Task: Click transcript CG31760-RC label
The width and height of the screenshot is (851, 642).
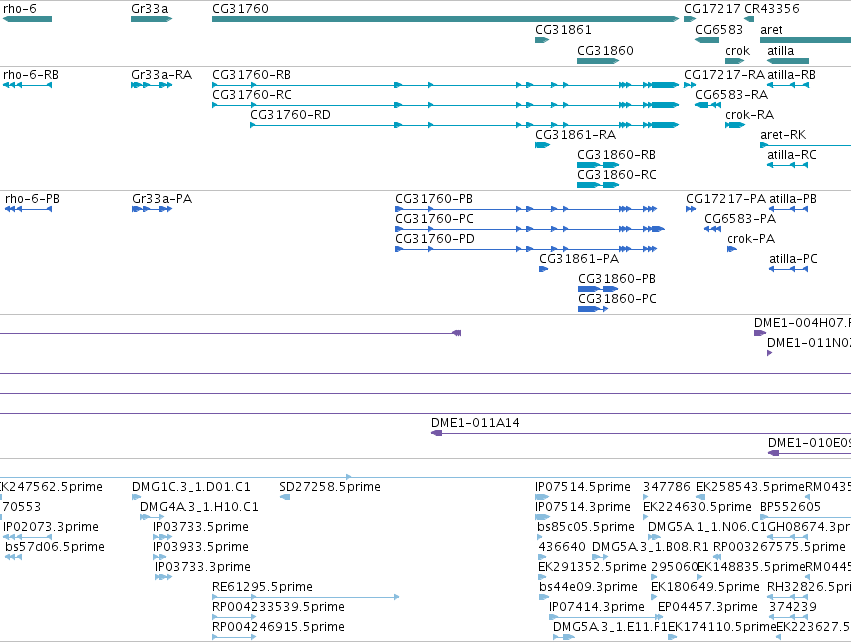Action: [x=251, y=95]
